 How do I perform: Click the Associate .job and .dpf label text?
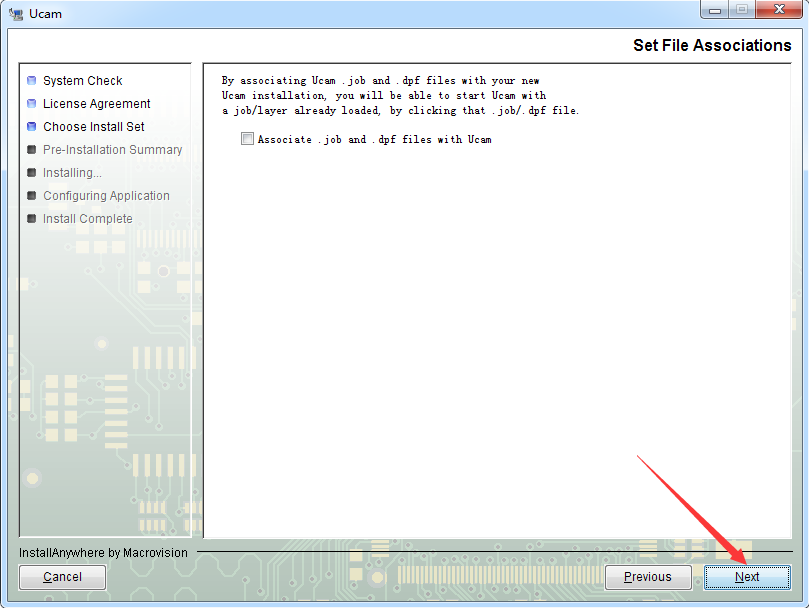click(x=375, y=139)
